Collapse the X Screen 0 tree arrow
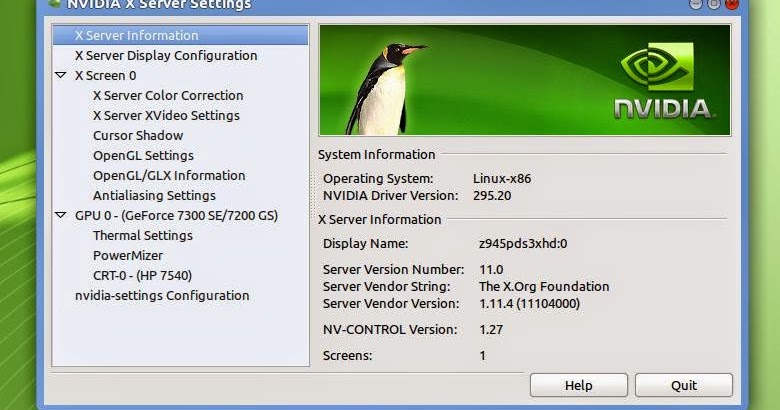780x410 pixels. pyautogui.click(x=61, y=76)
